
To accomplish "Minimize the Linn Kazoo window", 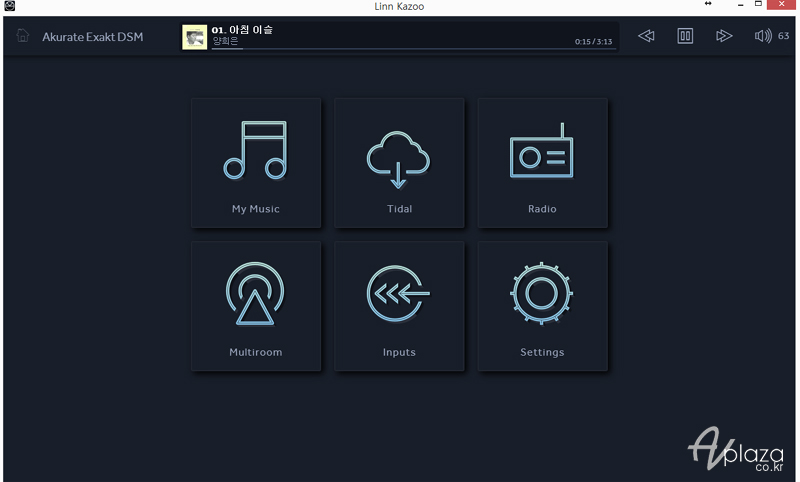I will 740,5.
